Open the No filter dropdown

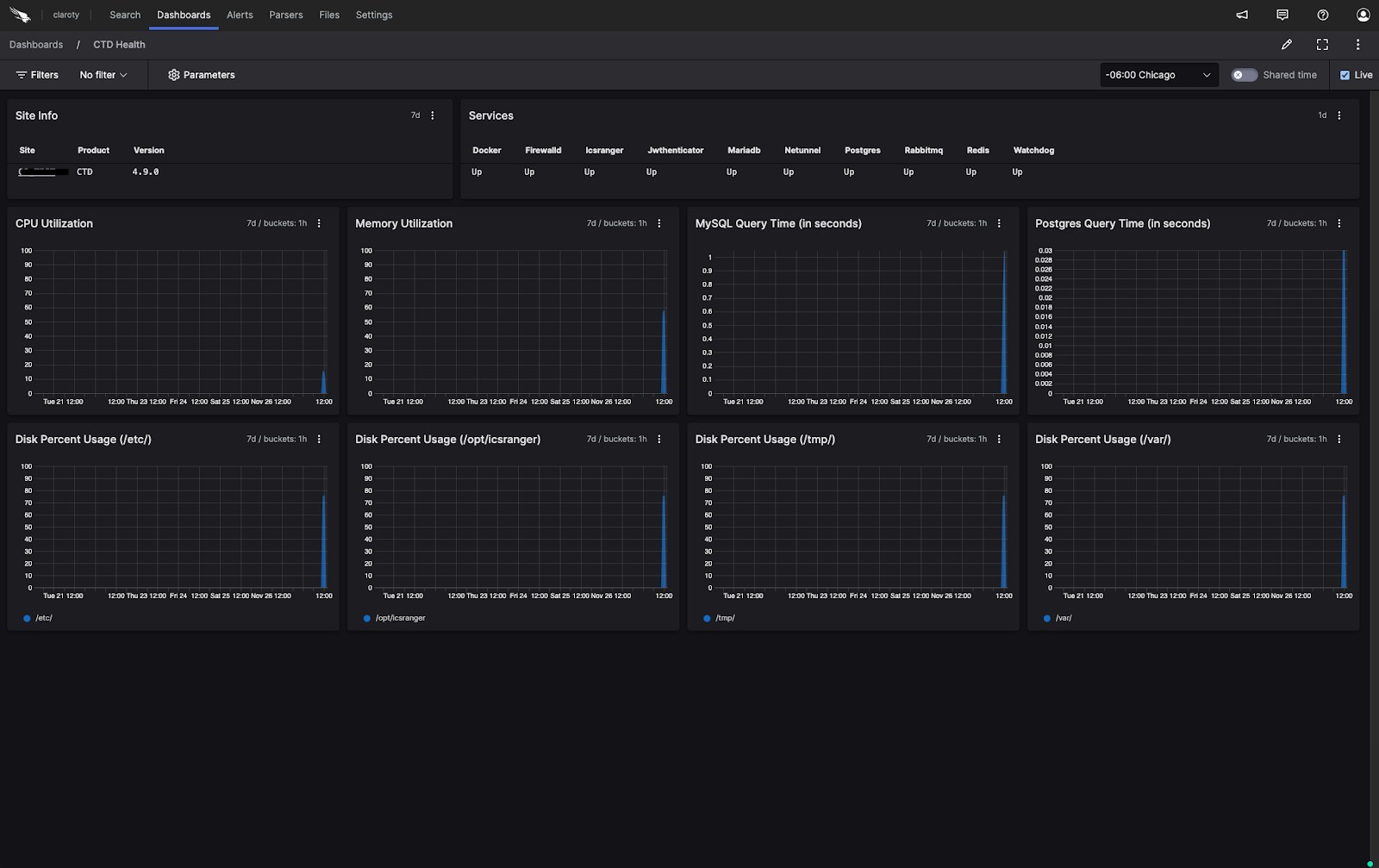(x=103, y=75)
